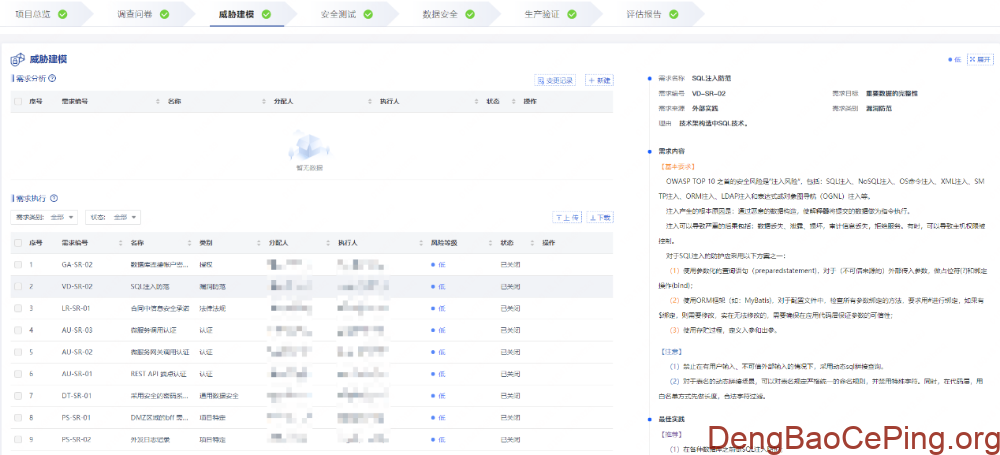Sort 需求执行 table by 执行人
Image resolution: width=1000 pixels, height=455 pixels.
point(422,243)
